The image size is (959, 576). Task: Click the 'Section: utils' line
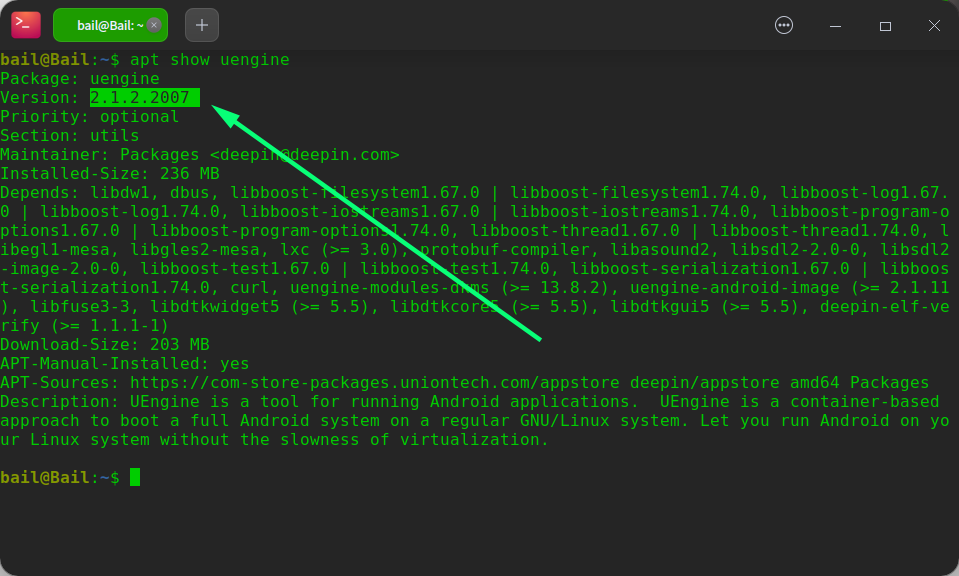[x=70, y=136]
